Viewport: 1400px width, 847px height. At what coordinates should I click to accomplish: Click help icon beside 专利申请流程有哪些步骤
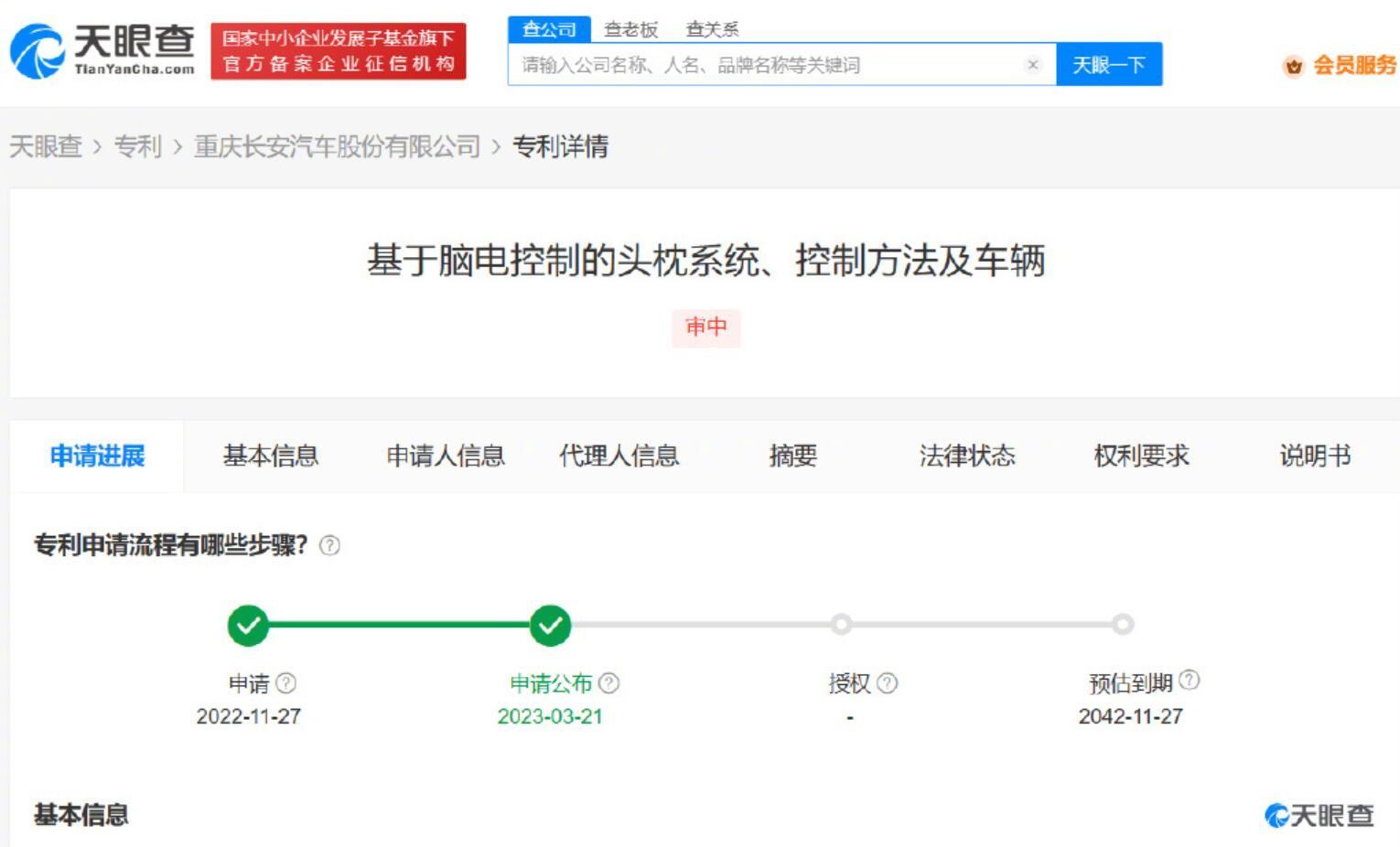pos(329,546)
